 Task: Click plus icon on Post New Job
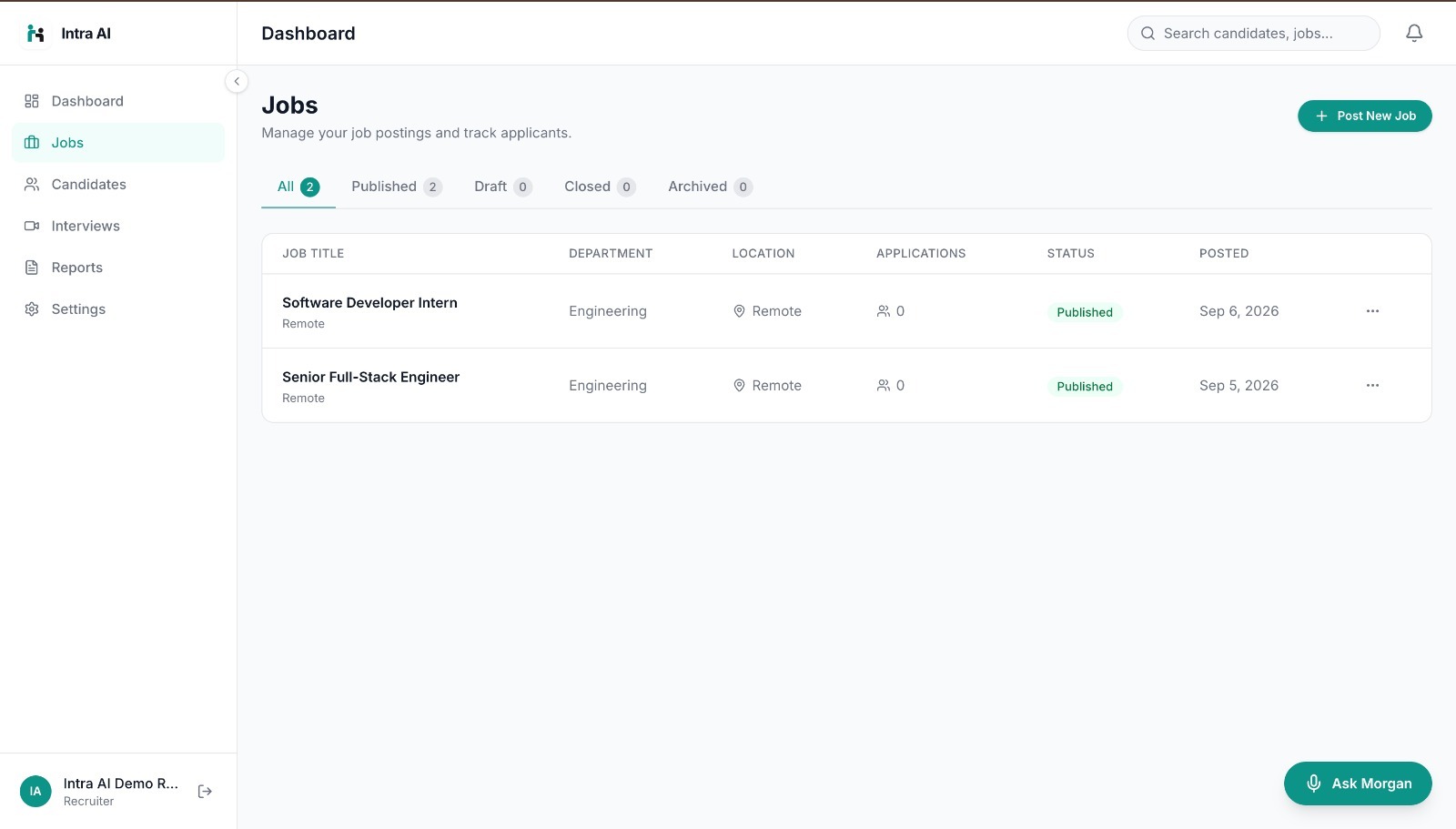1321,116
